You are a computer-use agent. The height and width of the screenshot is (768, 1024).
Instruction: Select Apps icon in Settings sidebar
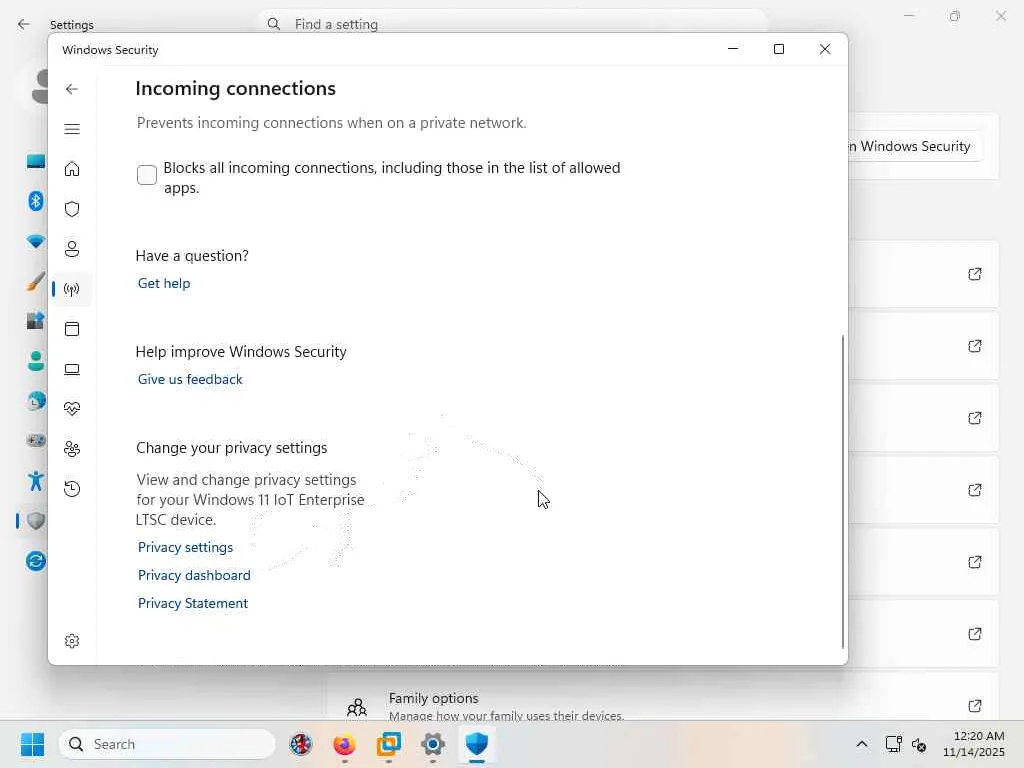36,321
